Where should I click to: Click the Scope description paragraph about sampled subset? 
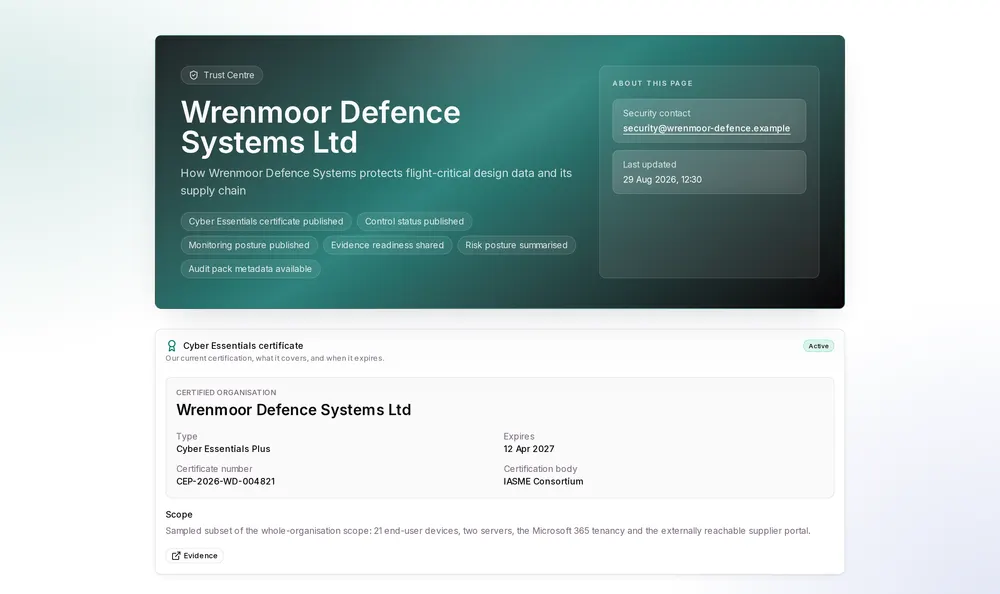pyautogui.click(x=488, y=531)
